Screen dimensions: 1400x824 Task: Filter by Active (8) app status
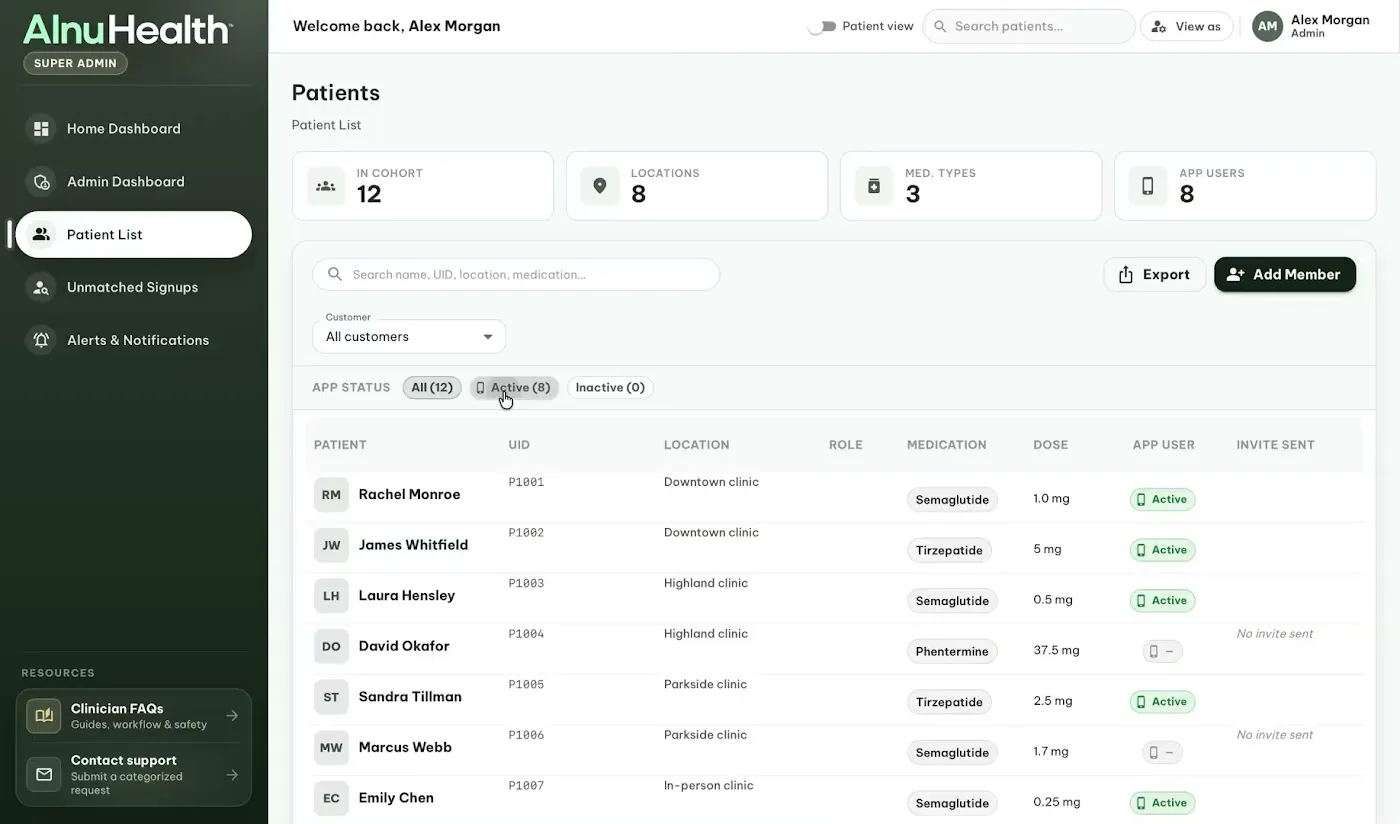pos(514,387)
